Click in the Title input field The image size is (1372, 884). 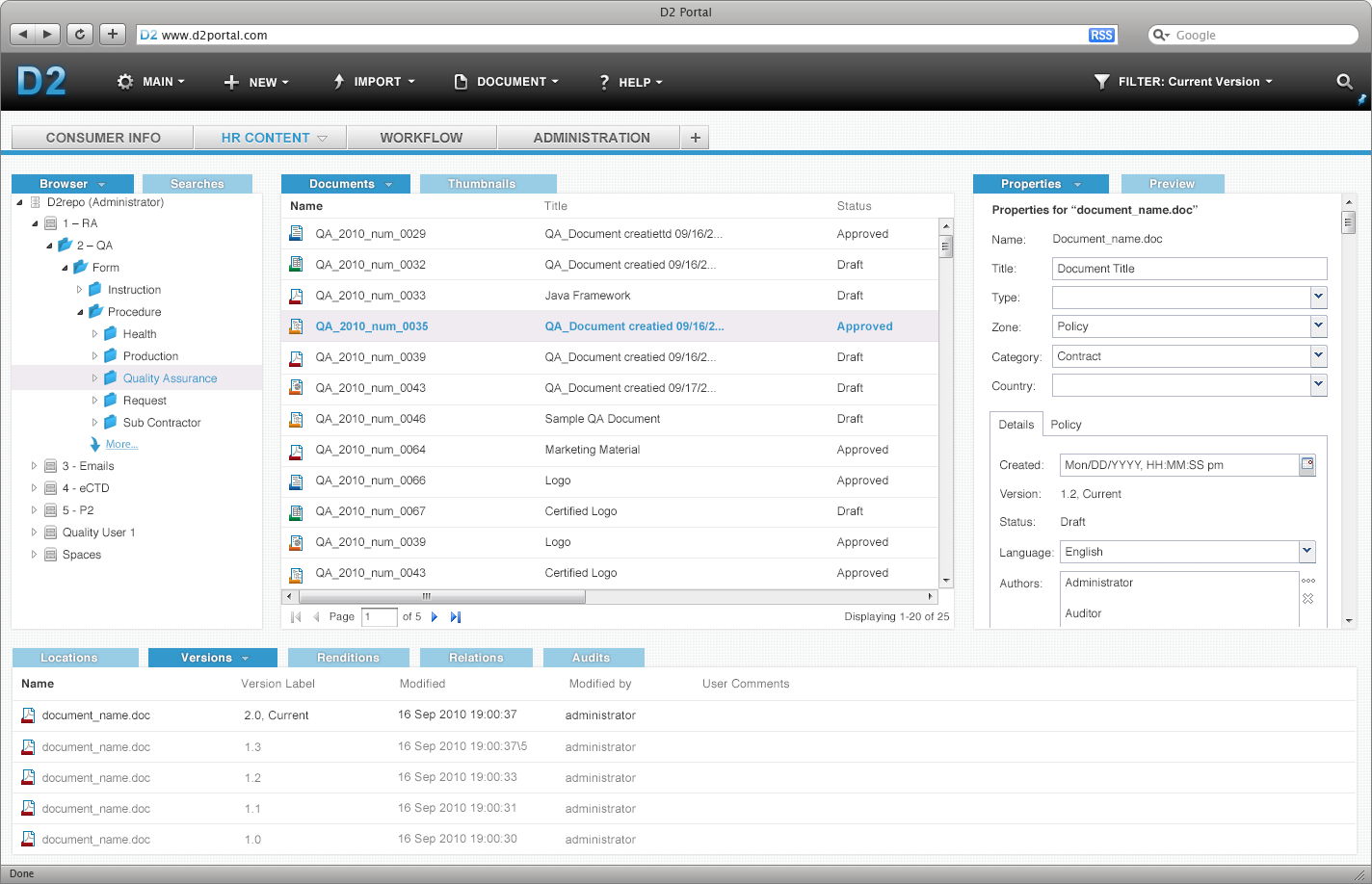[1190, 269]
